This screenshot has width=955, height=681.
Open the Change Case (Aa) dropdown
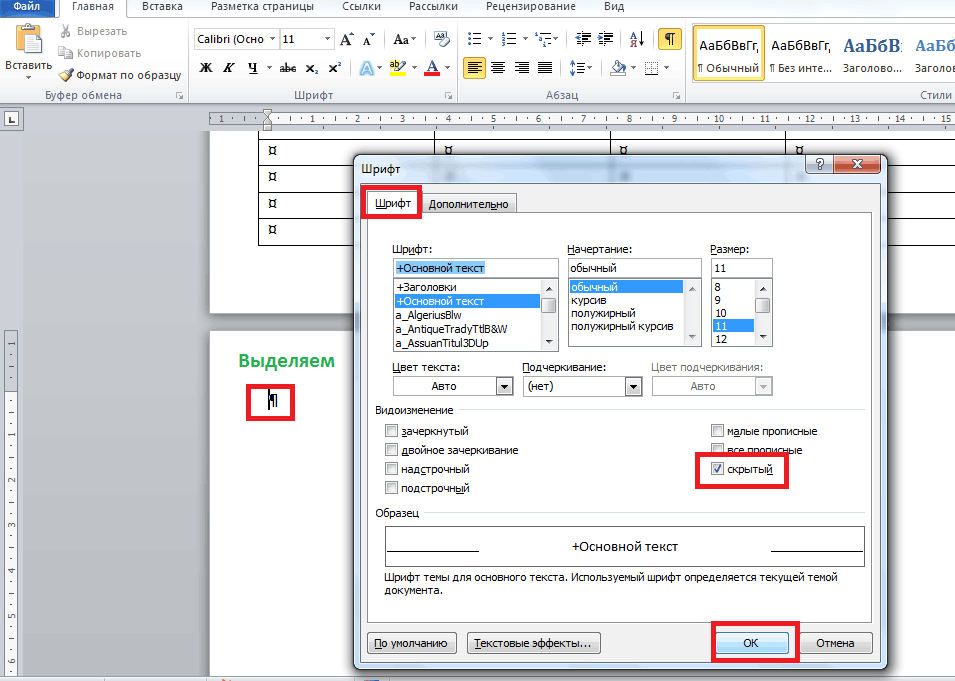click(404, 40)
